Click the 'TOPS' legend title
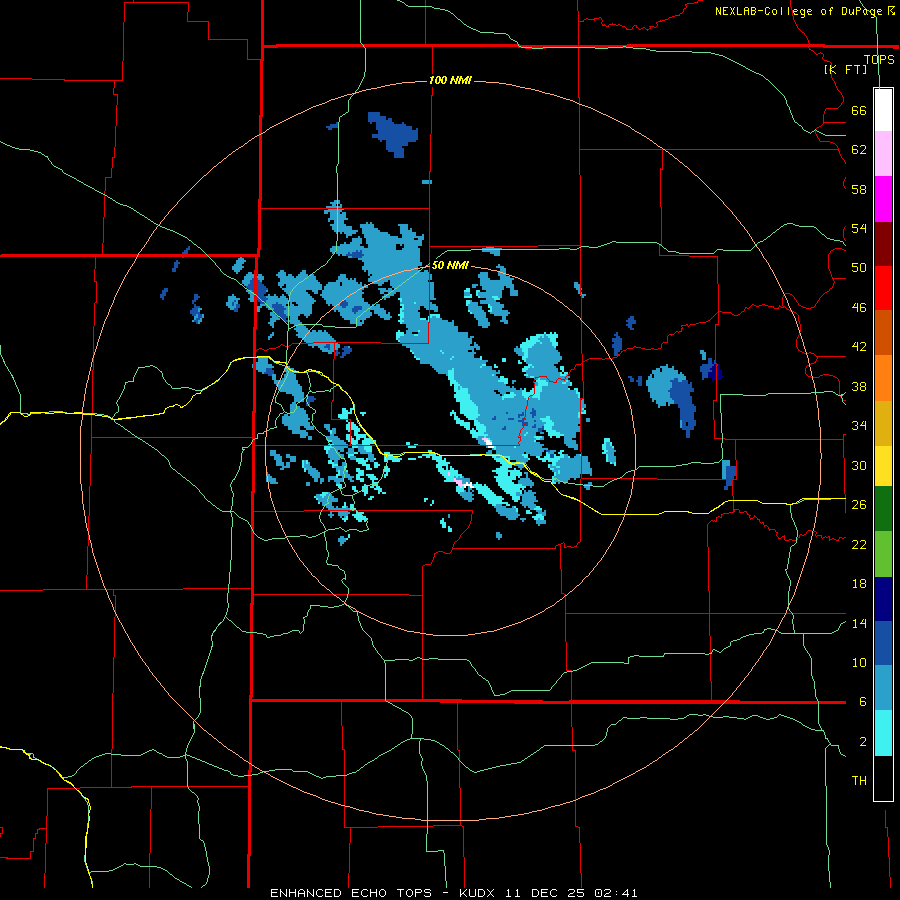The image size is (900, 900). coord(879,59)
